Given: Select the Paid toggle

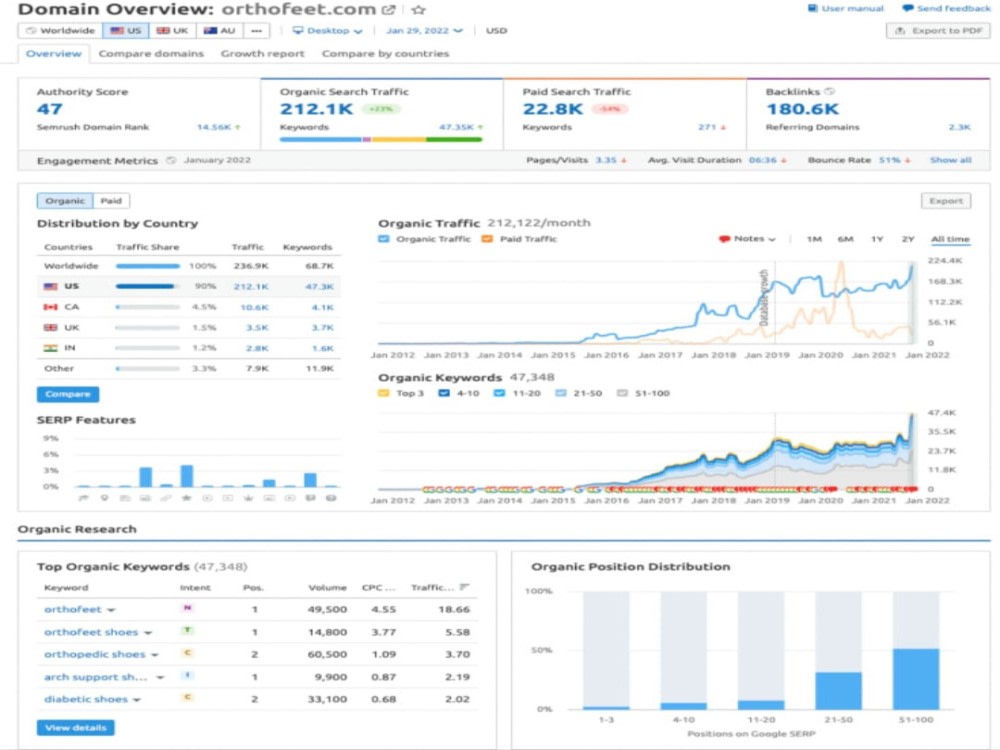Looking at the screenshot, I should click(x=111, y=201).
